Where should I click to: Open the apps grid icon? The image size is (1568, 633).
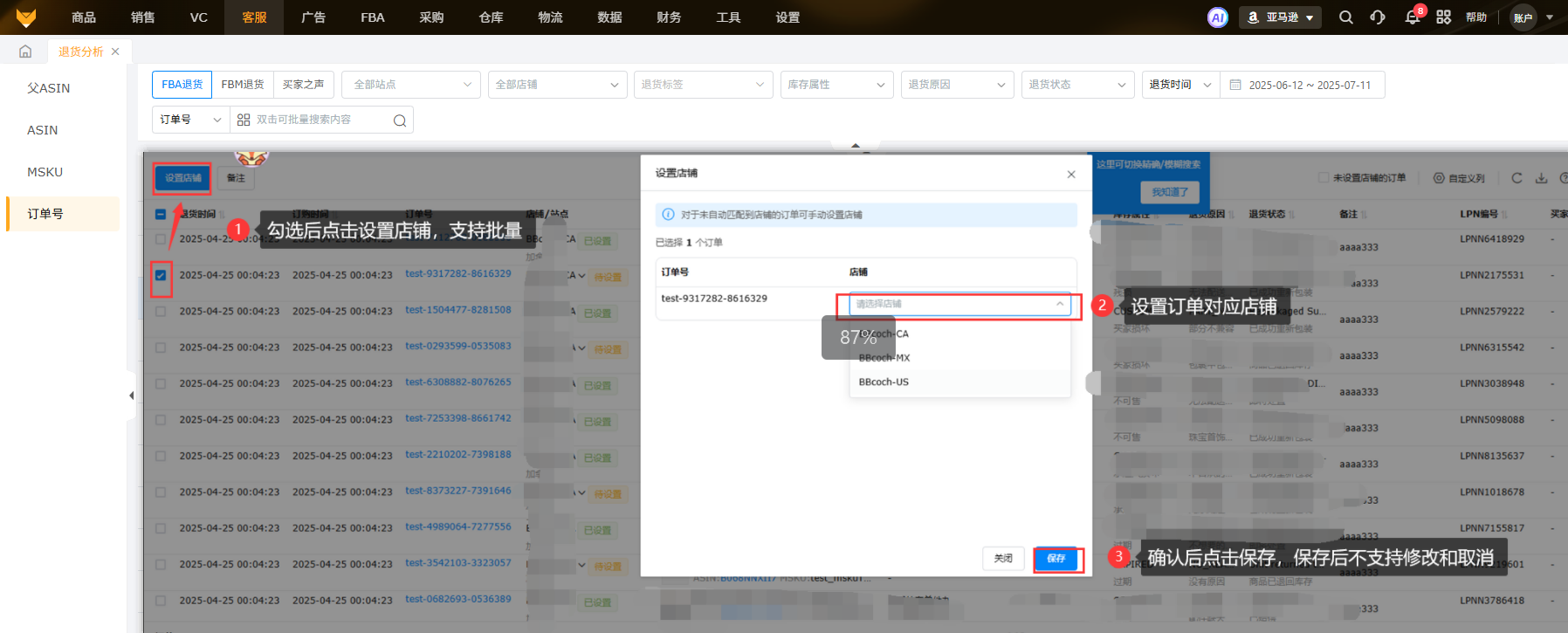pos(1444,17)
